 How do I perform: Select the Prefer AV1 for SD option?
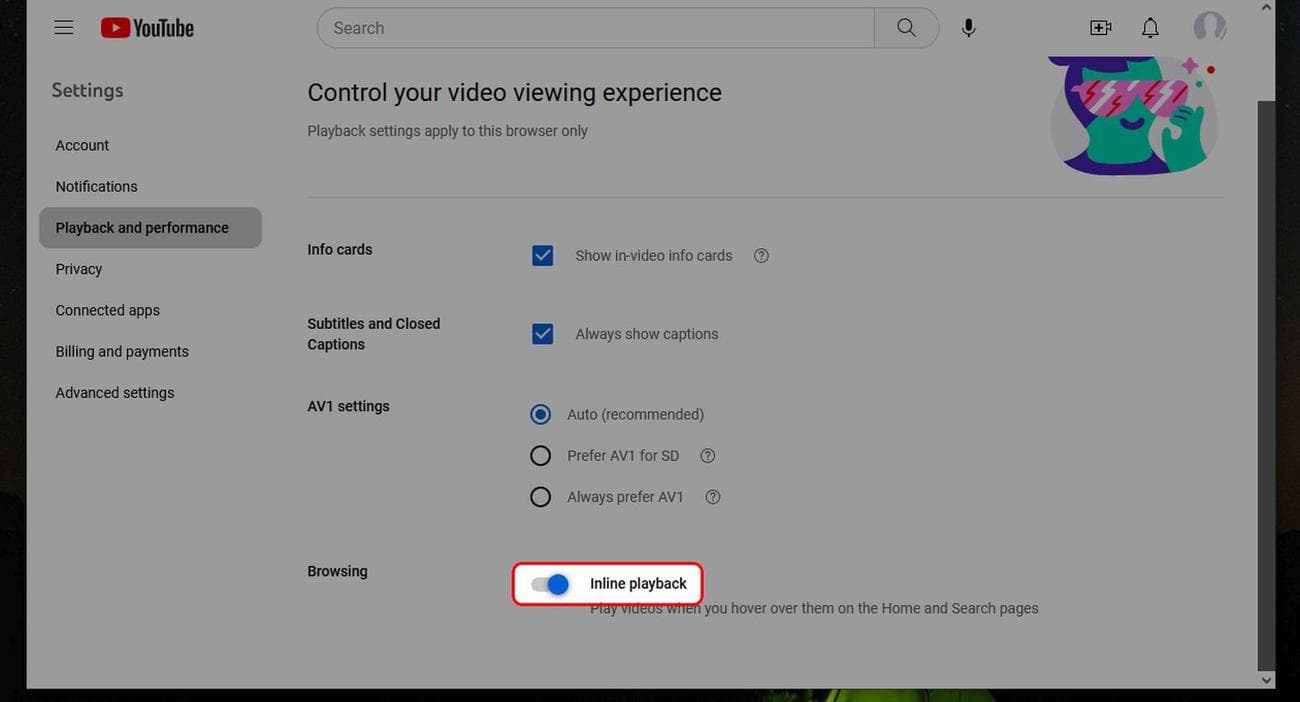pyautogui.click(x=540, y=455)
